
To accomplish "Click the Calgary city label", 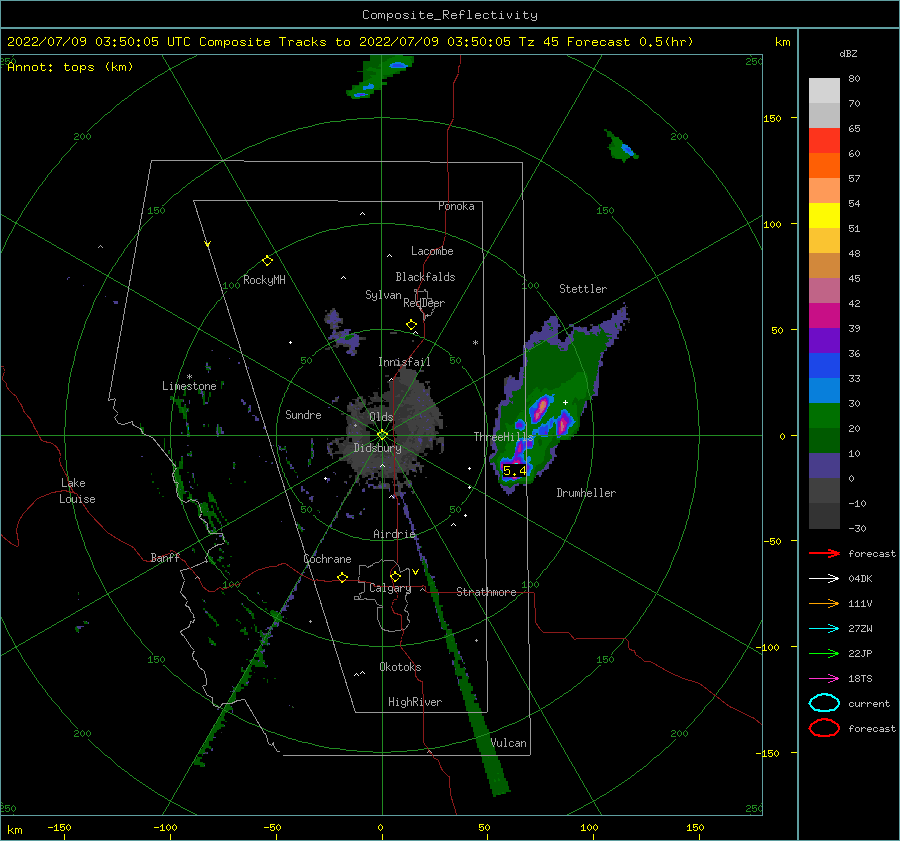I will tap(390, 588).
